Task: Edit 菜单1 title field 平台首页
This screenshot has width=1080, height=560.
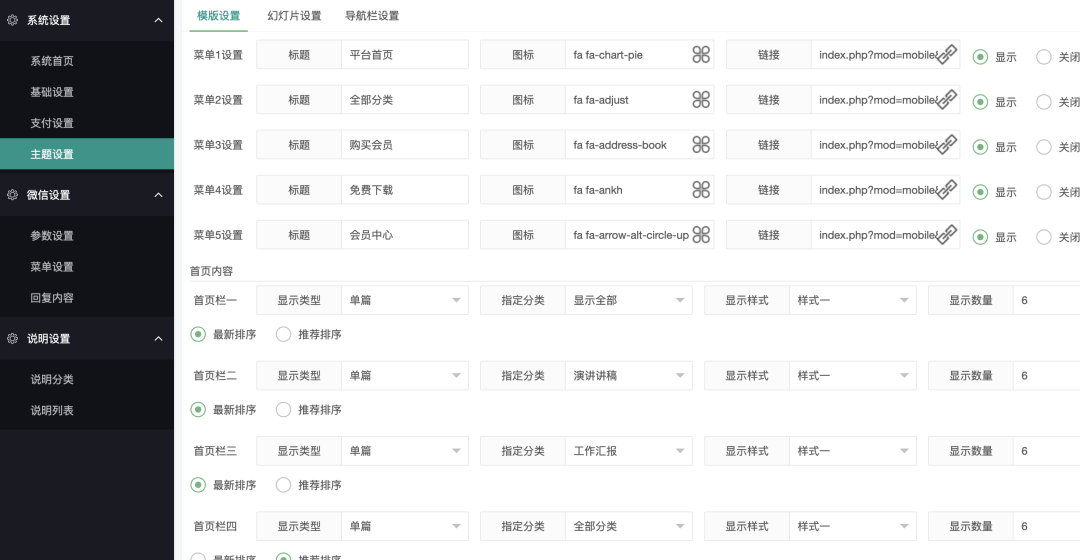Action: pos(404,54)
